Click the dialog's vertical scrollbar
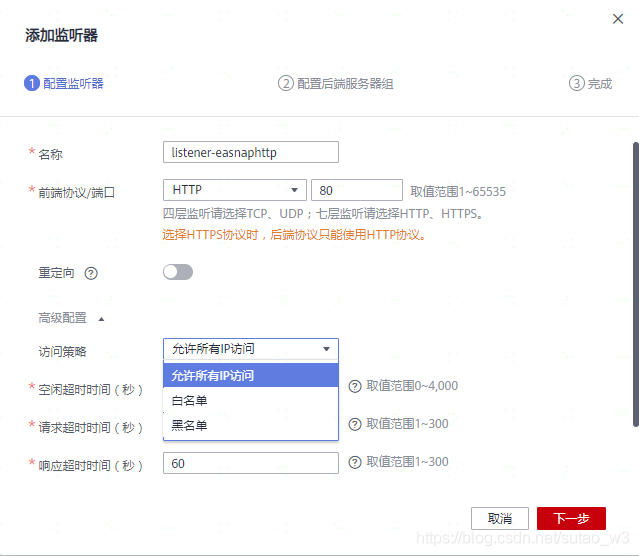Image resolution: width=639 pixels, height=556 pixels. pyautogui.click(x=635, y=284)
